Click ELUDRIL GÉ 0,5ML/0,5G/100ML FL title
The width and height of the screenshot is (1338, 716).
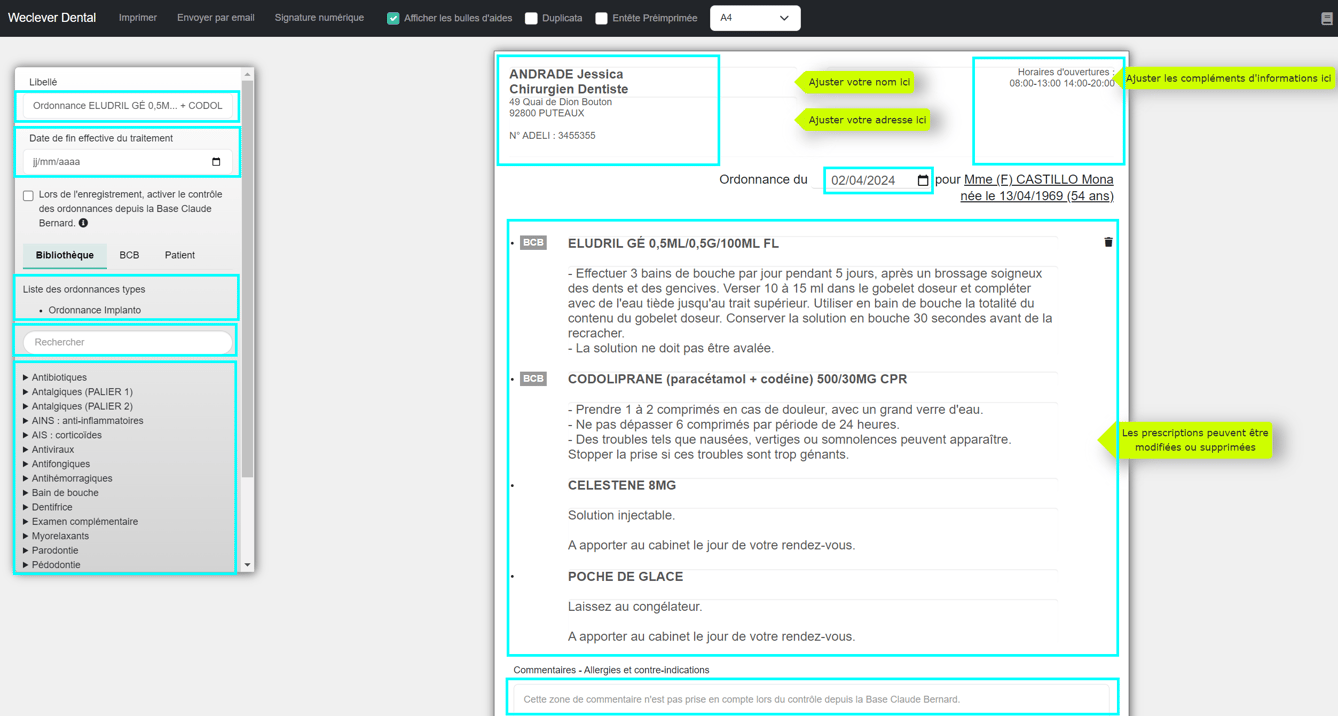click(673, 243)
